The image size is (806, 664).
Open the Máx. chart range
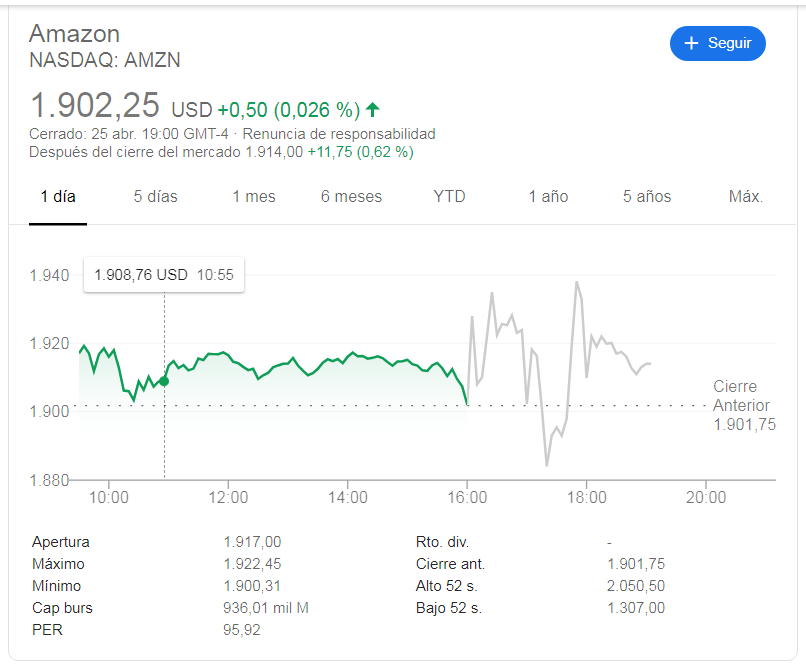click(746, 196)
